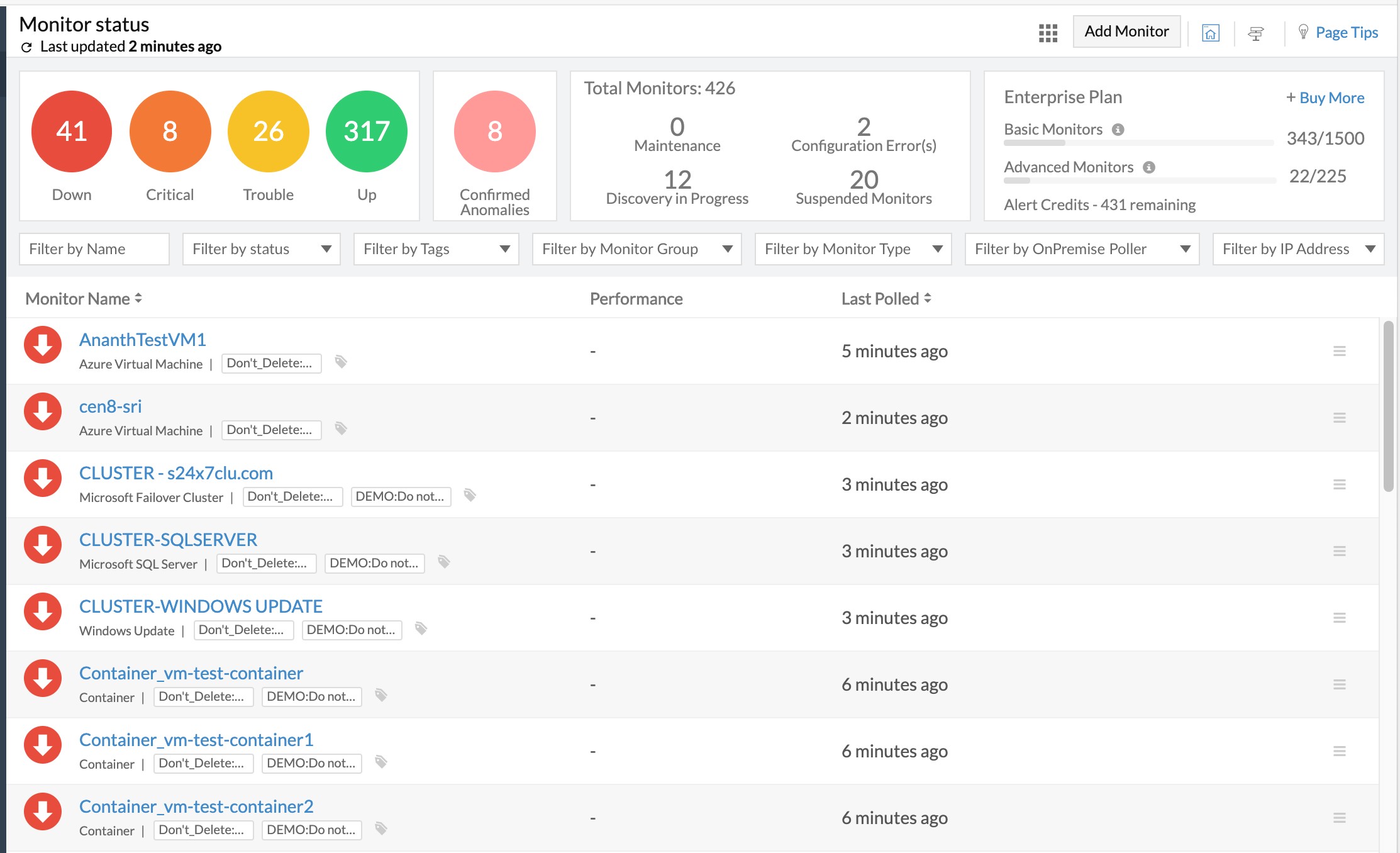Viewport: 1400px width, 853px height.
Task: Expand Filter by Monitor Type dropdown
Action: tap(853, 249)
